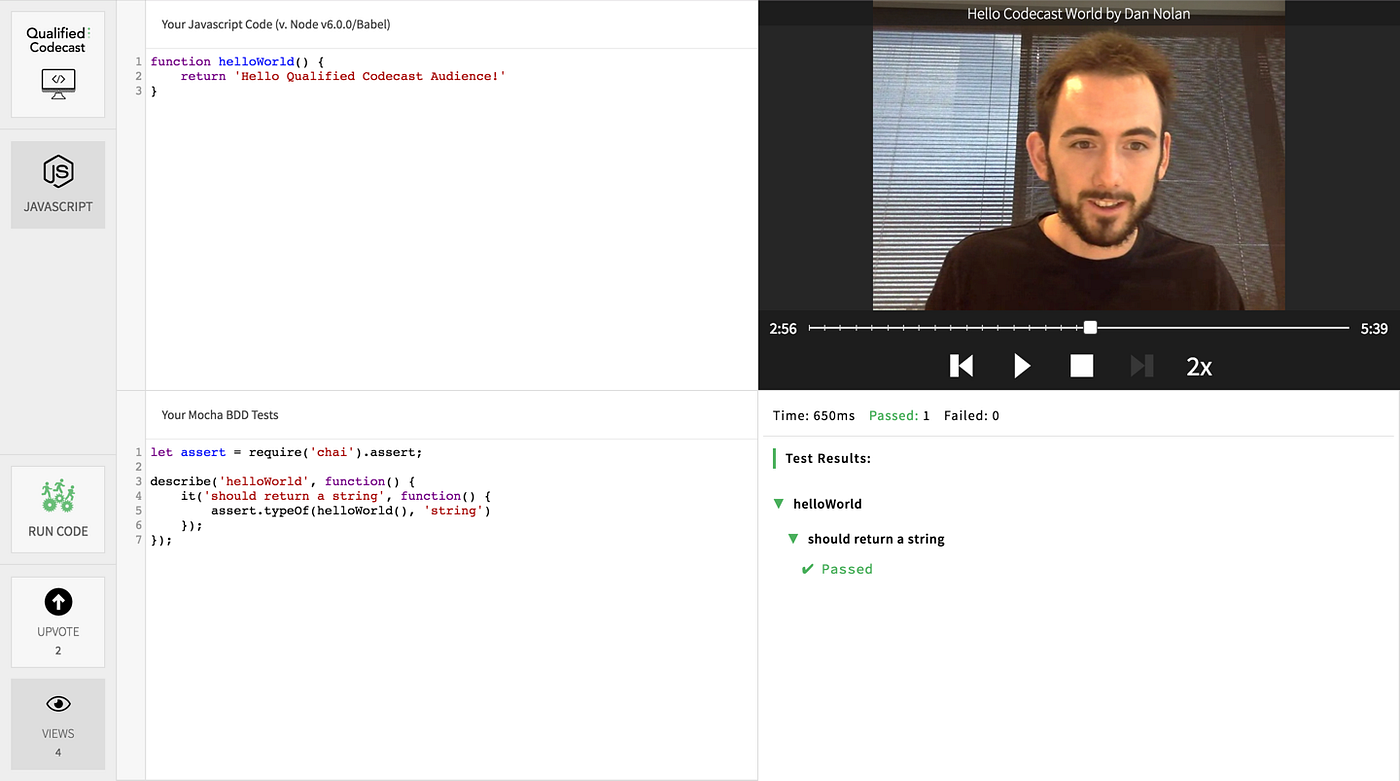
Task: Click the green Passed checkmark result
Action: (x=836, y=568)
